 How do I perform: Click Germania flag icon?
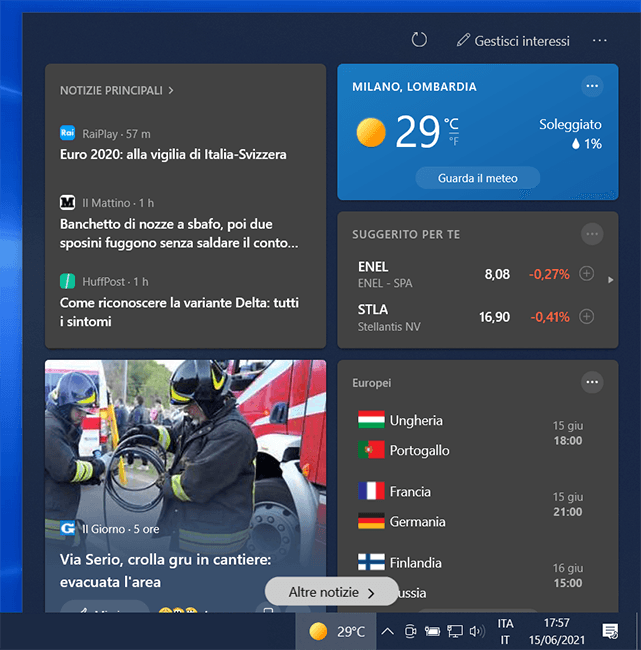pos(371,521)
